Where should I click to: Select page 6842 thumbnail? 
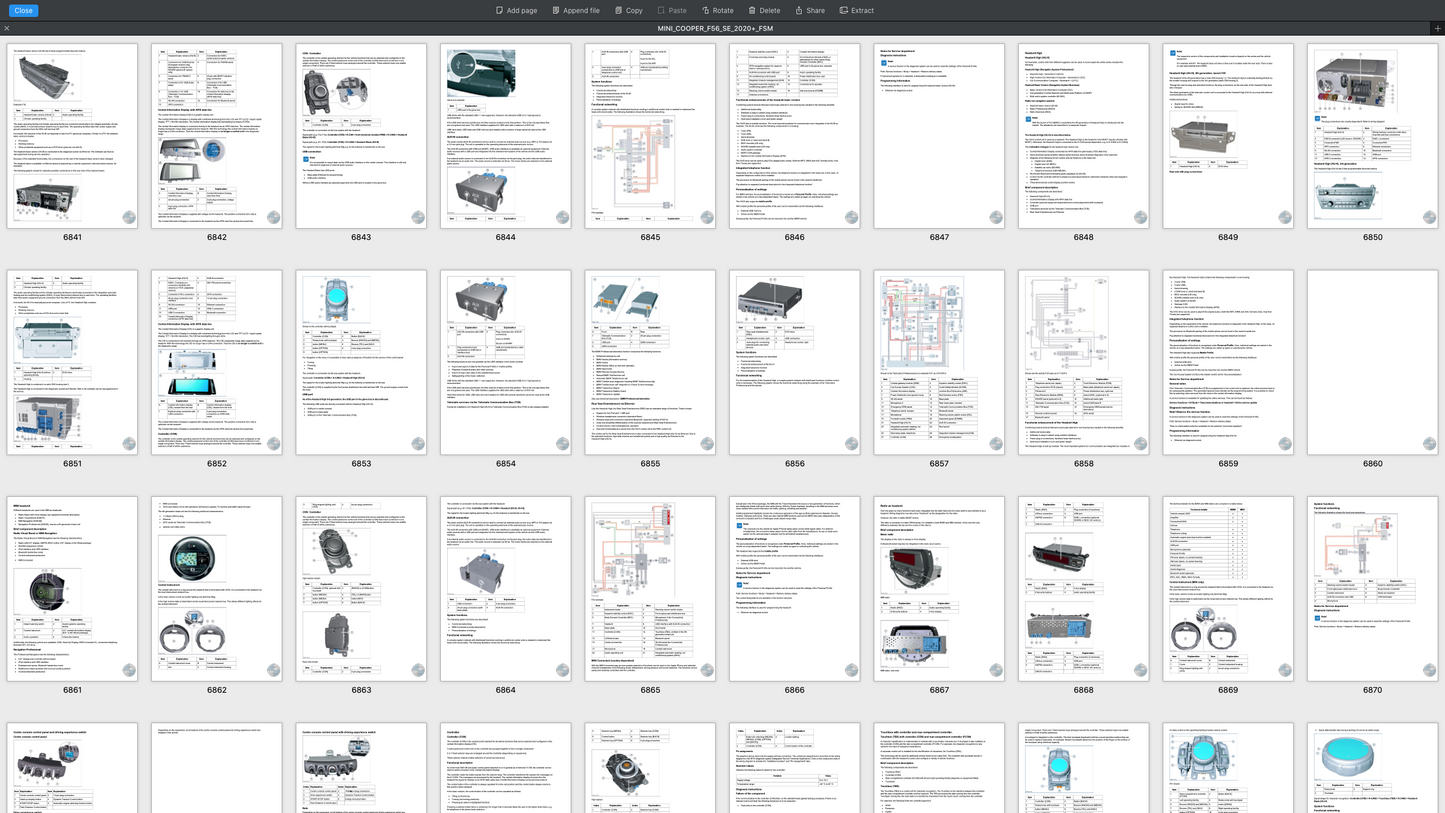pos(217,135)
